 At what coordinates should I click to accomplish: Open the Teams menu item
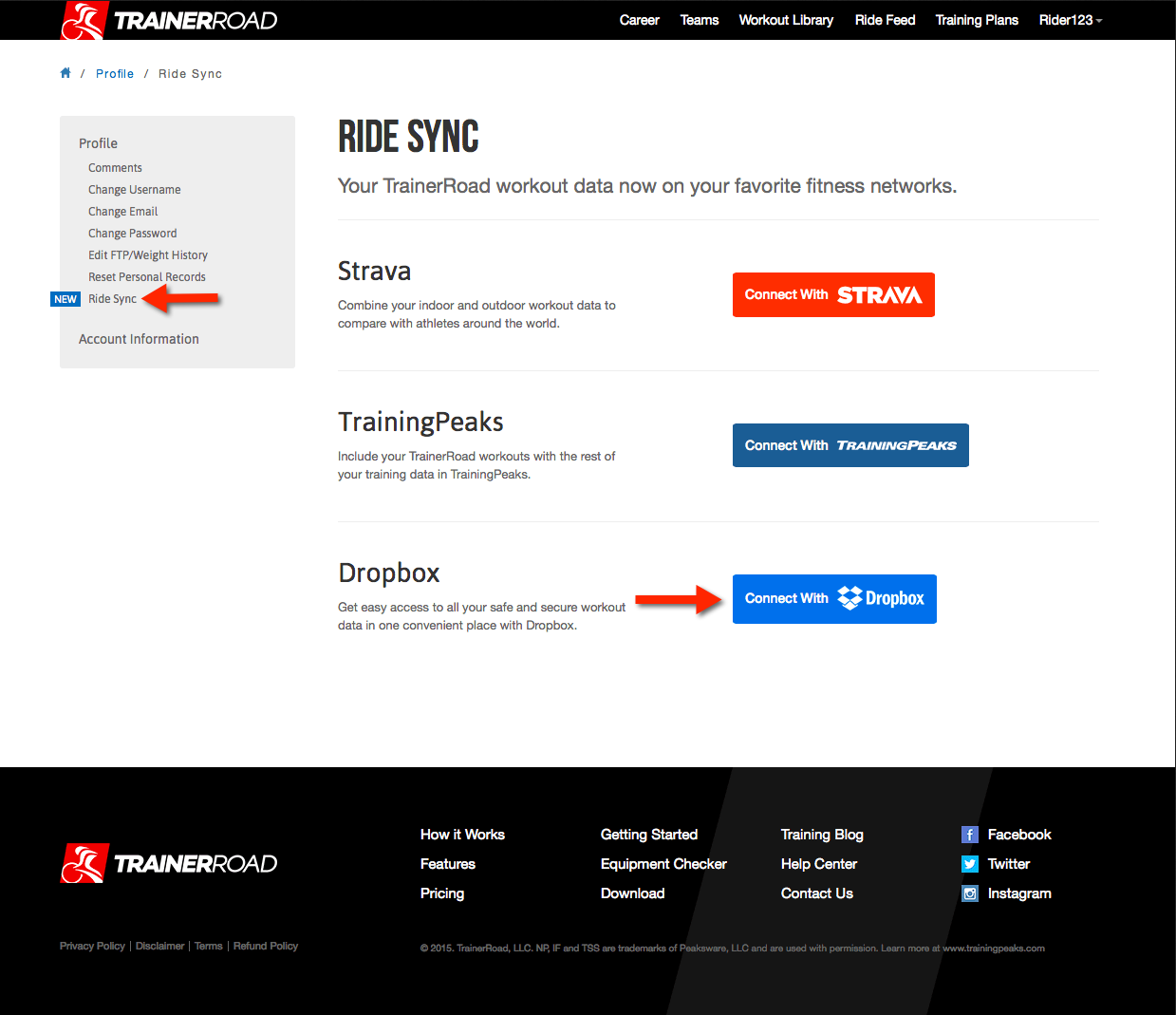[700, 20]
